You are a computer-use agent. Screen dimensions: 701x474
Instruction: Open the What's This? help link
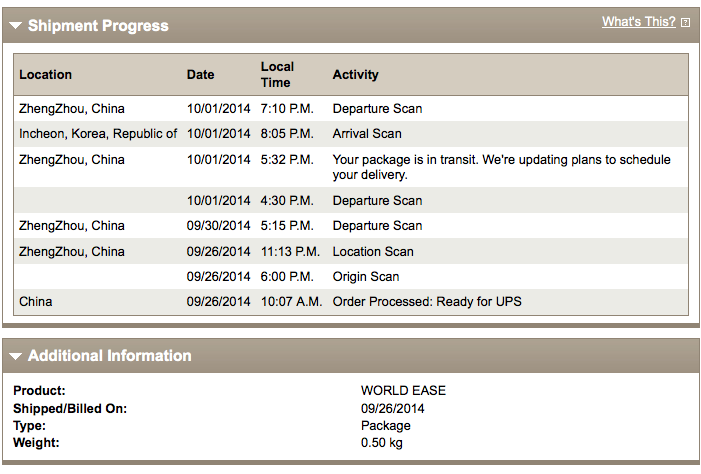(638, 21)
